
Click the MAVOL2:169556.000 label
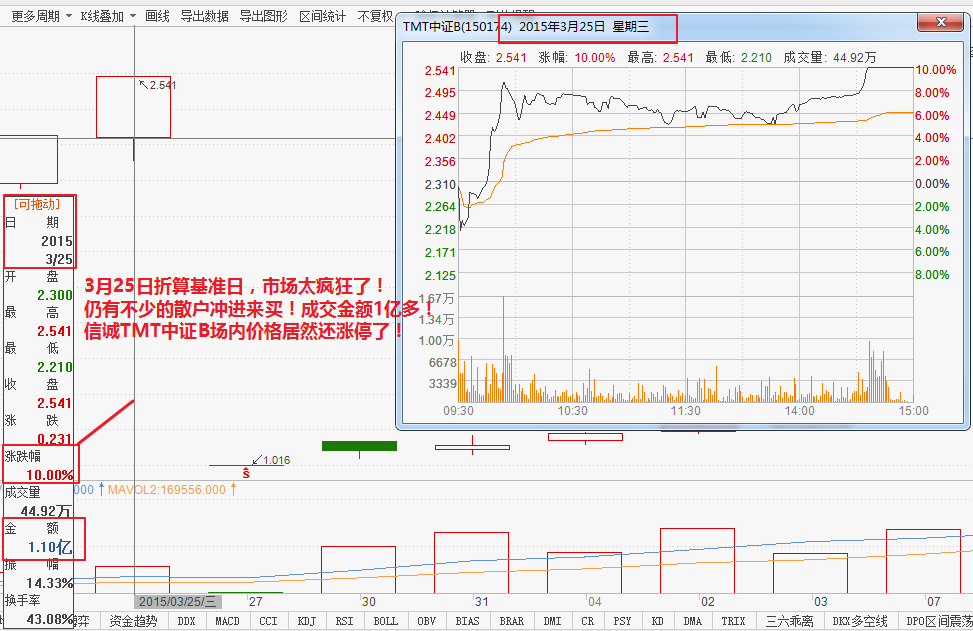click(x=167, y=490)
